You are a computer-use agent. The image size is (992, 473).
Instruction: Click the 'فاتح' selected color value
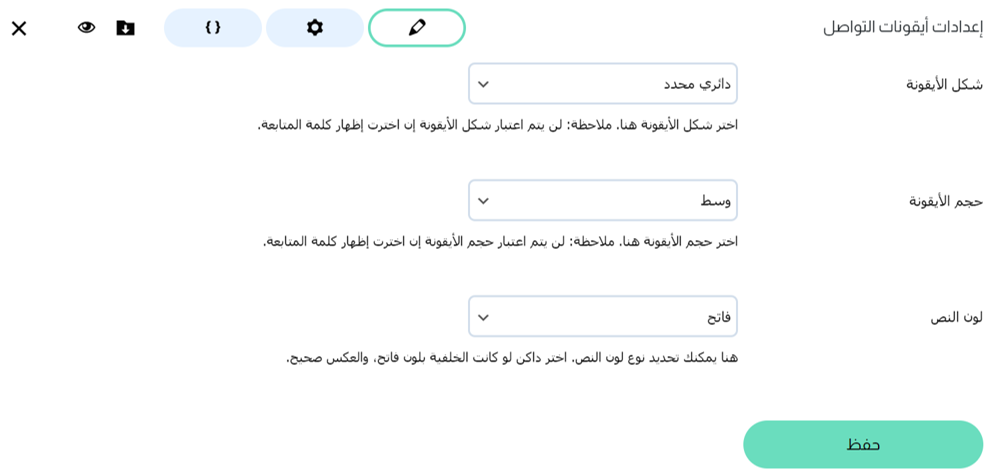[719, 317]
